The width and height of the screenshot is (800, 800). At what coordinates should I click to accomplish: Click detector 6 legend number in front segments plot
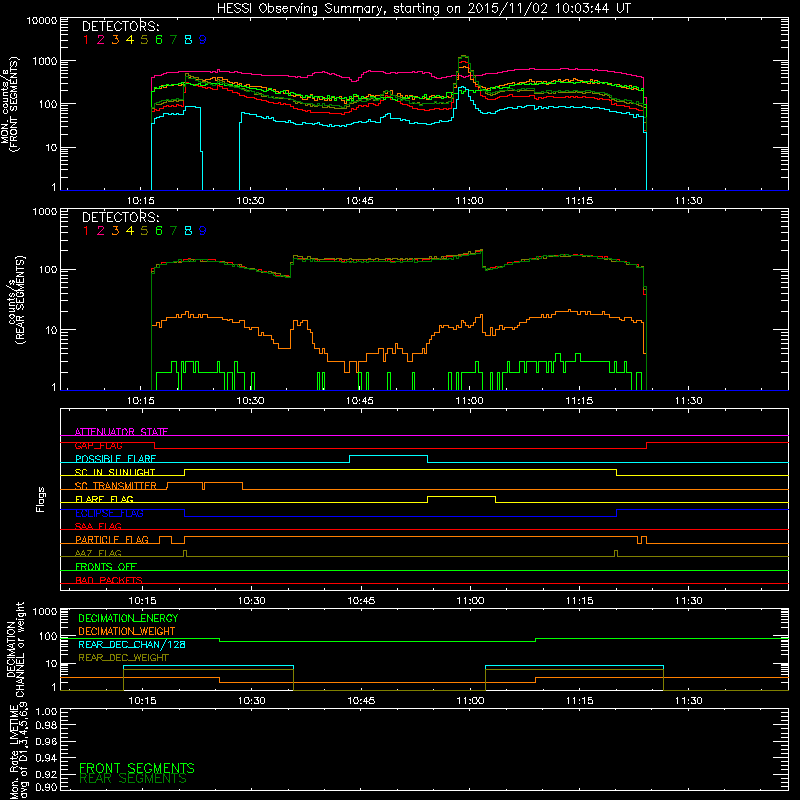159,40
